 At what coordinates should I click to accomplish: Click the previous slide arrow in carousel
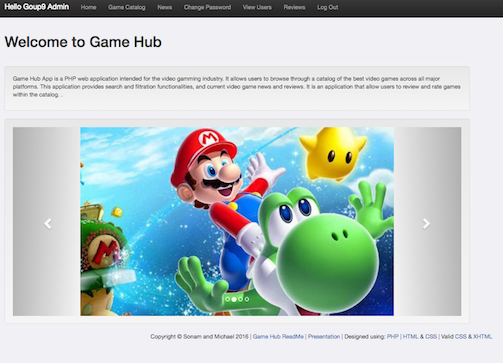(x=48, y=224)
